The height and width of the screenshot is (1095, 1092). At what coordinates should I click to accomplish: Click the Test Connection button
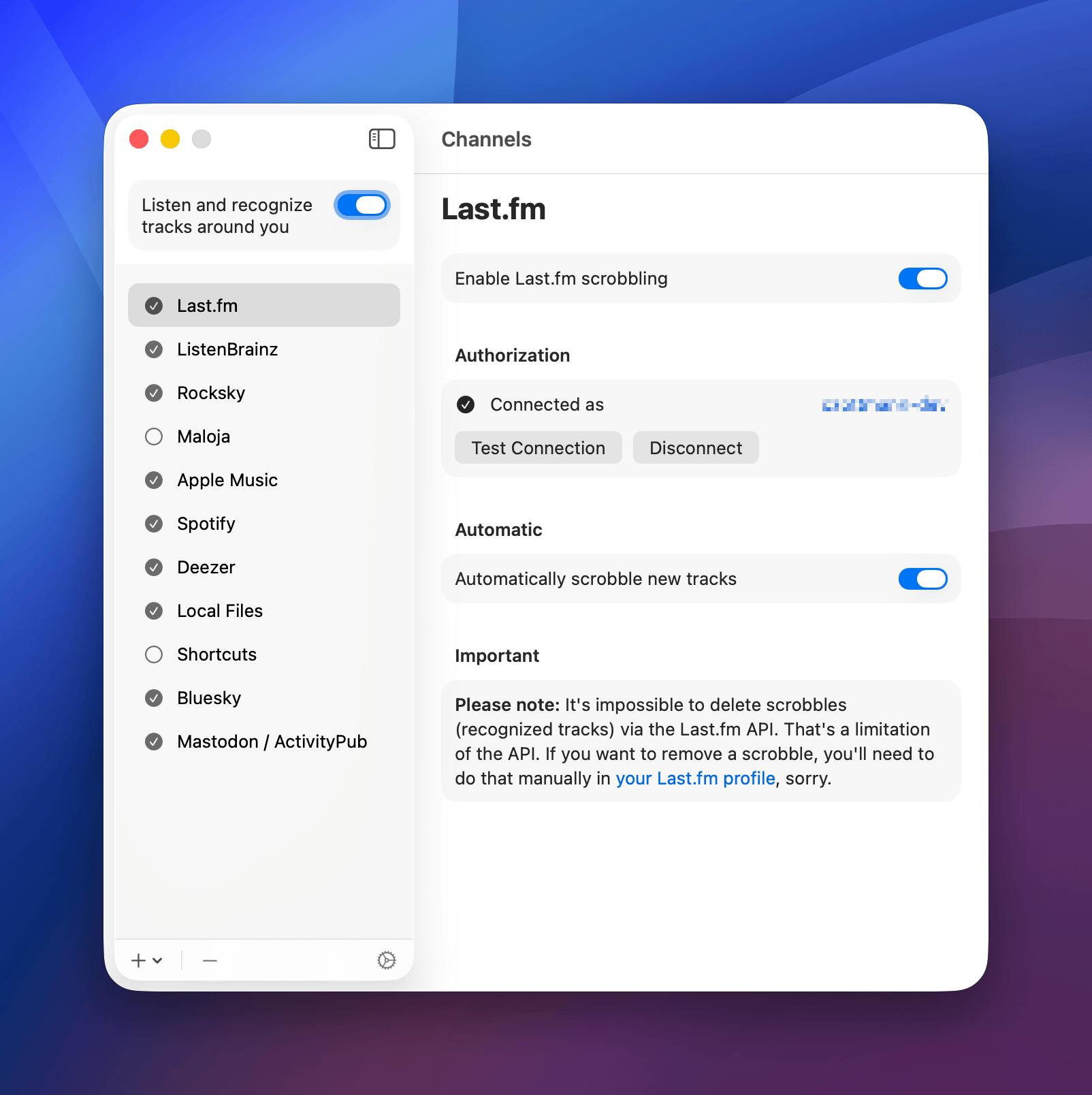(539, 447)
